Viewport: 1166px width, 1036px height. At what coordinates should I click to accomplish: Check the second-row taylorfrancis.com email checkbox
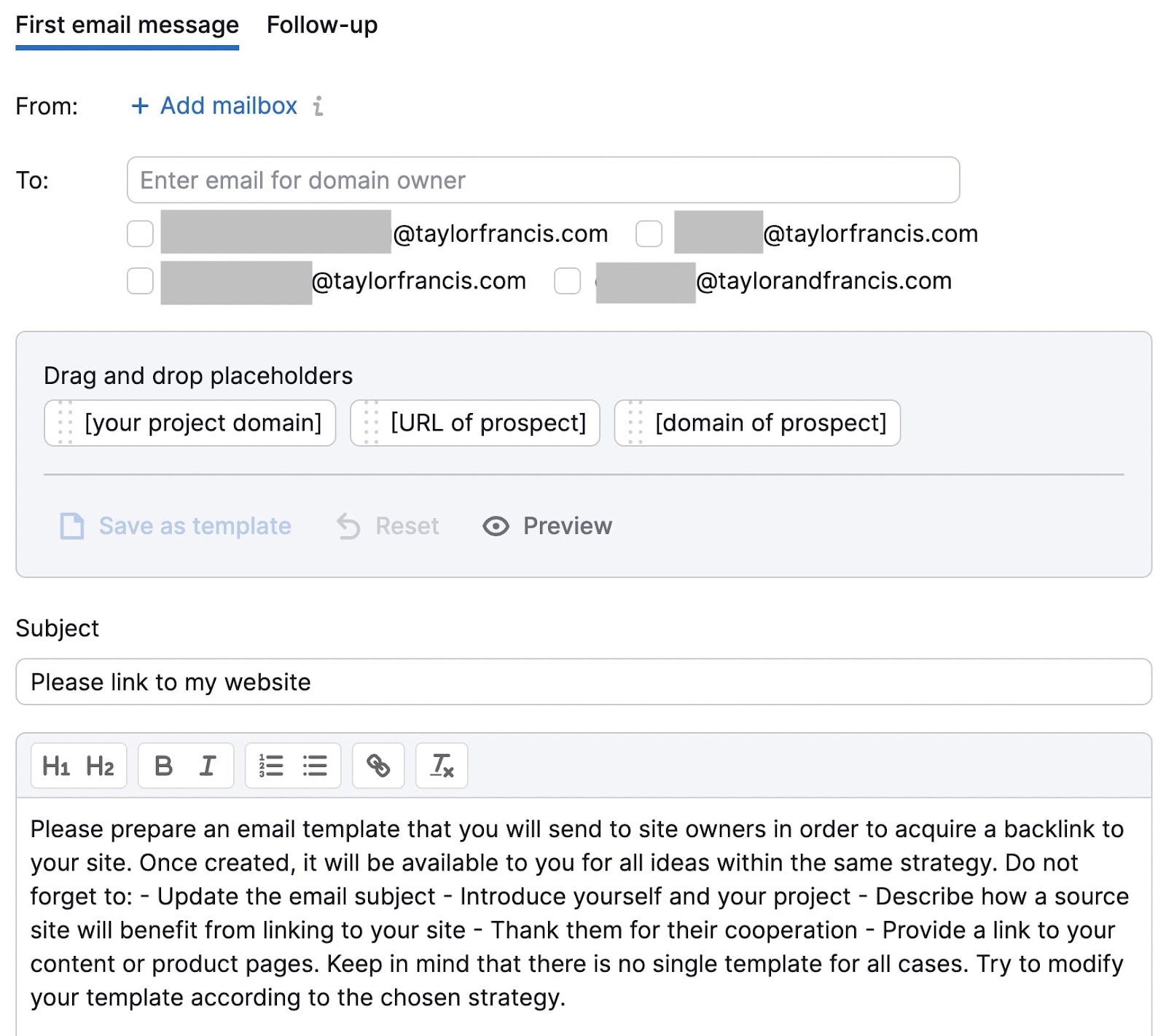pyautogui.click(x=139, y=280)
